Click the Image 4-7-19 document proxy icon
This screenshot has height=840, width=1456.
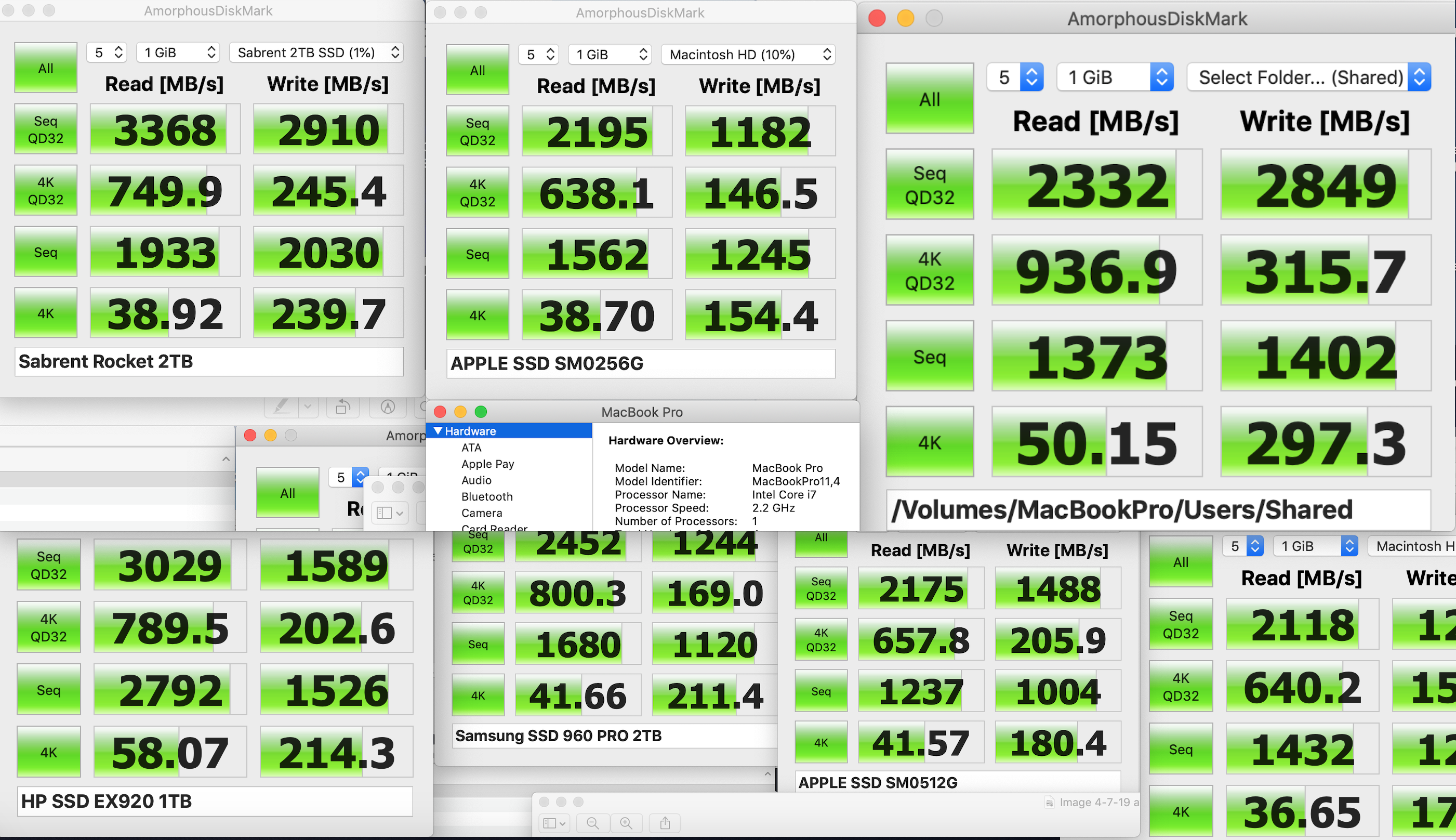tap(1050, 803)
